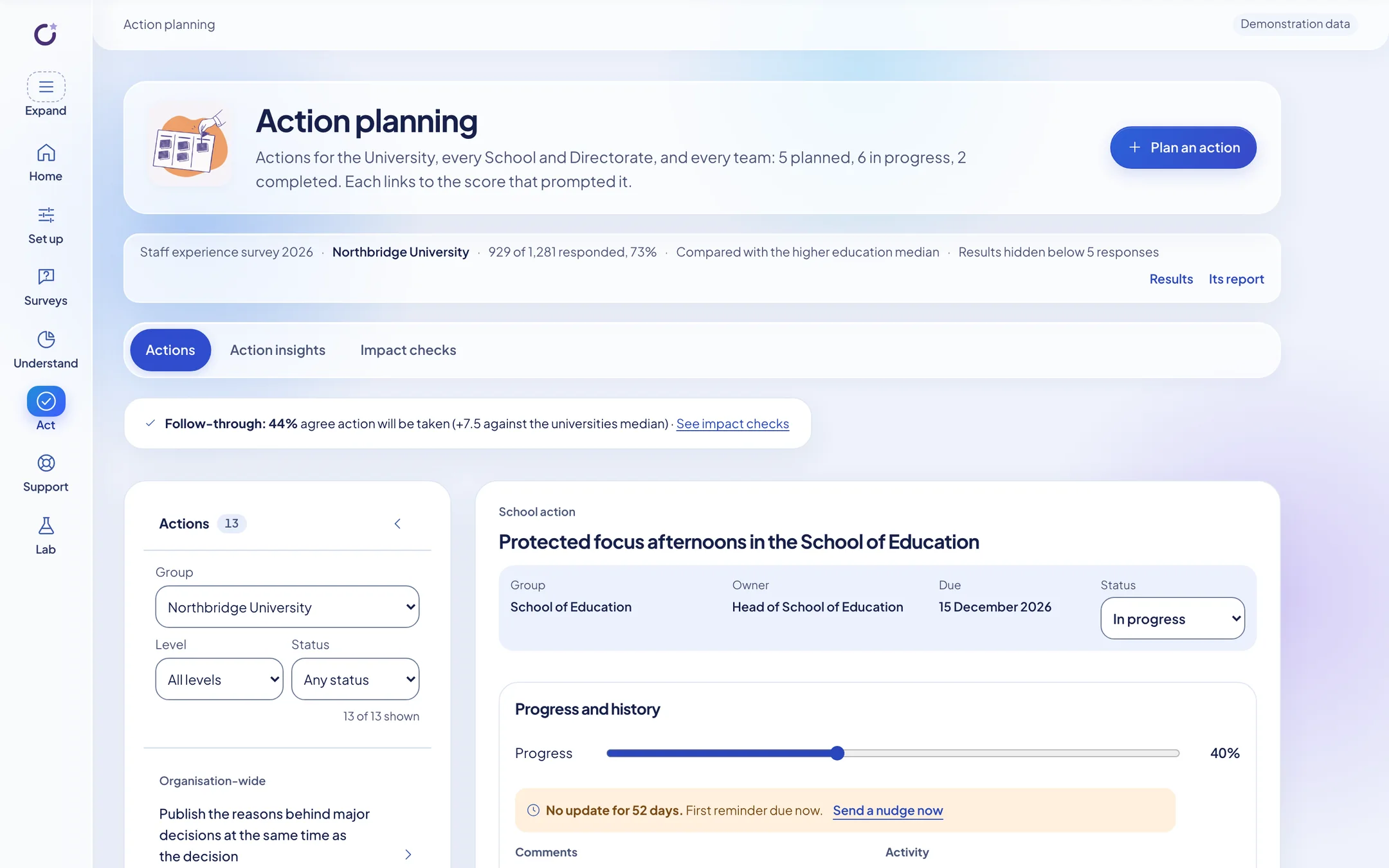The width and height of the screenshot is (1389, 868).
Task: Click the Action planning breadcrumb
Action: coord(169,24)
